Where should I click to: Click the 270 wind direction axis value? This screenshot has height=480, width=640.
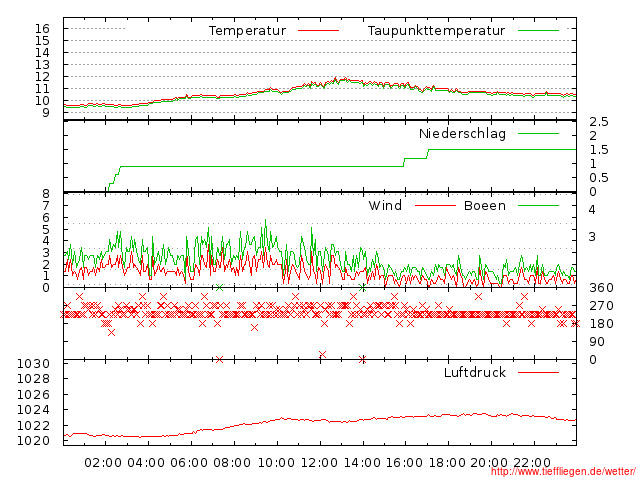601,306
